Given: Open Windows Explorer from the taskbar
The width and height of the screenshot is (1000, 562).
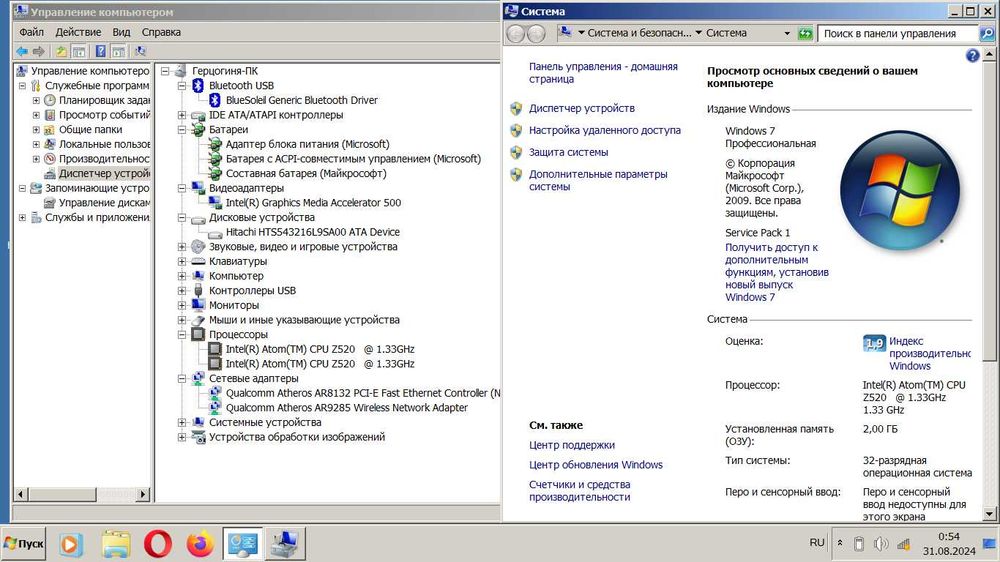Looking at the screenshot, I should [116, 544].
